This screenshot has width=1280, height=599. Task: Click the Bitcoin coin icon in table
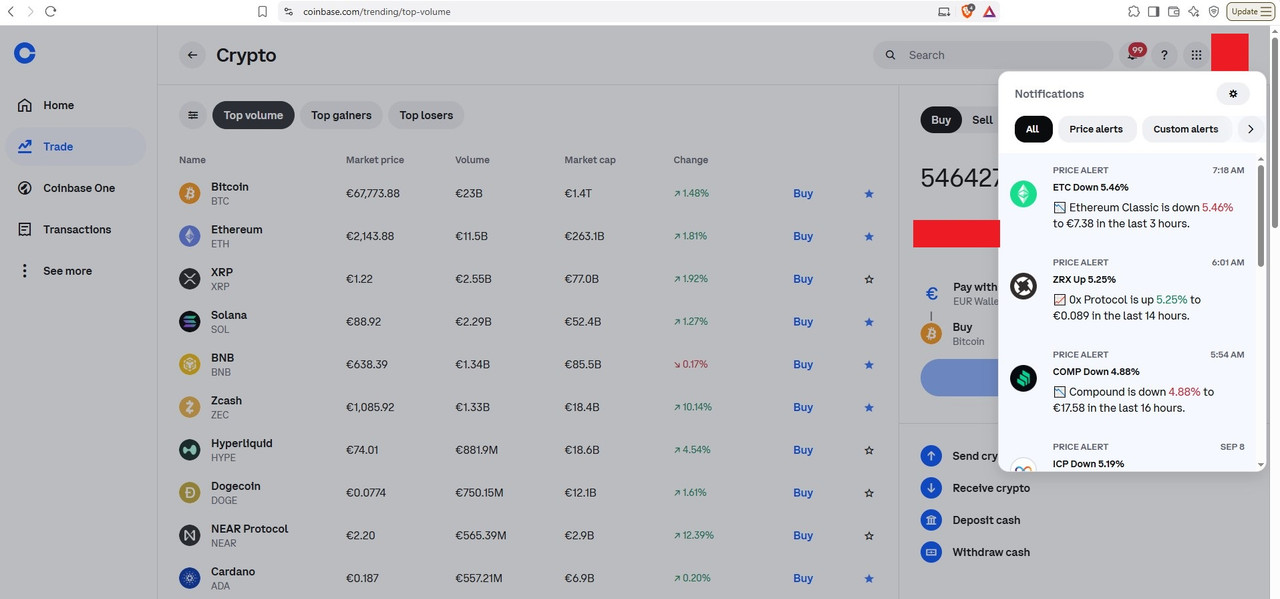[189, 194]
